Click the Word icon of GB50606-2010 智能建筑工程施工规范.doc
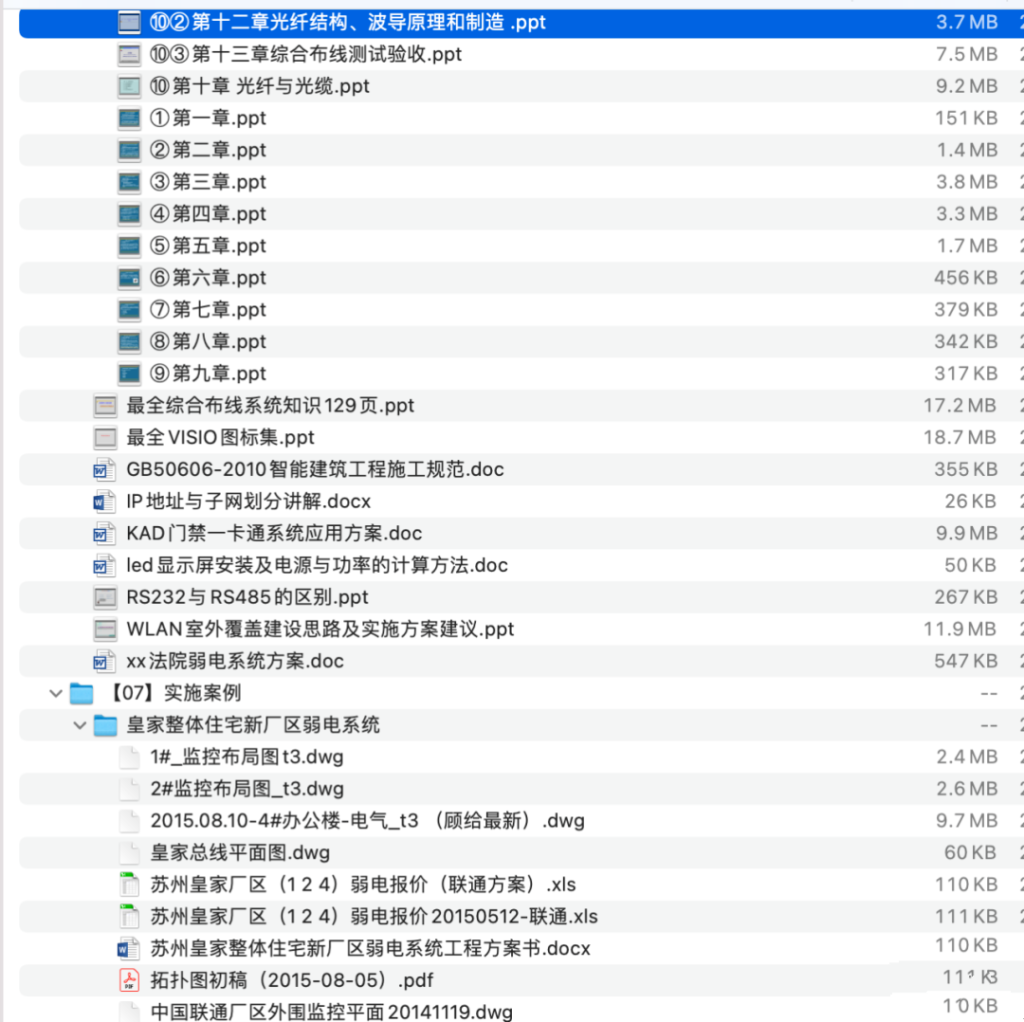 [x=105, y=469]
